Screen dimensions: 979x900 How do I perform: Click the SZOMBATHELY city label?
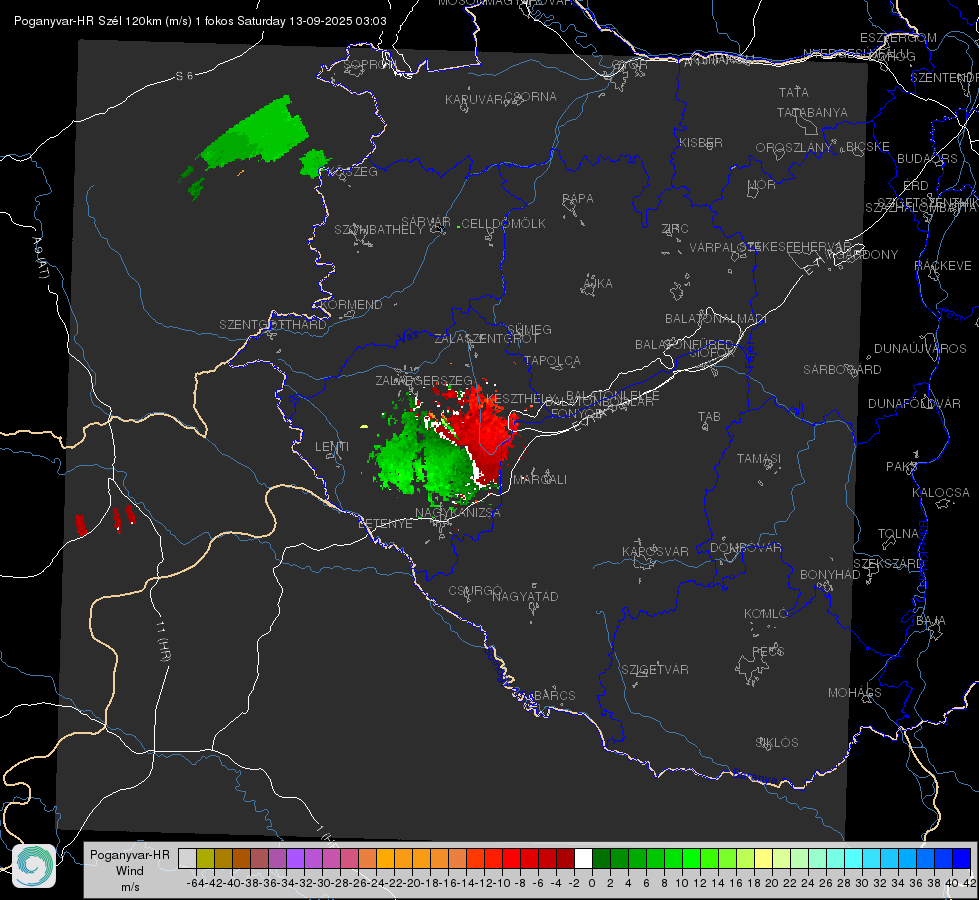(x=379, y=230)
